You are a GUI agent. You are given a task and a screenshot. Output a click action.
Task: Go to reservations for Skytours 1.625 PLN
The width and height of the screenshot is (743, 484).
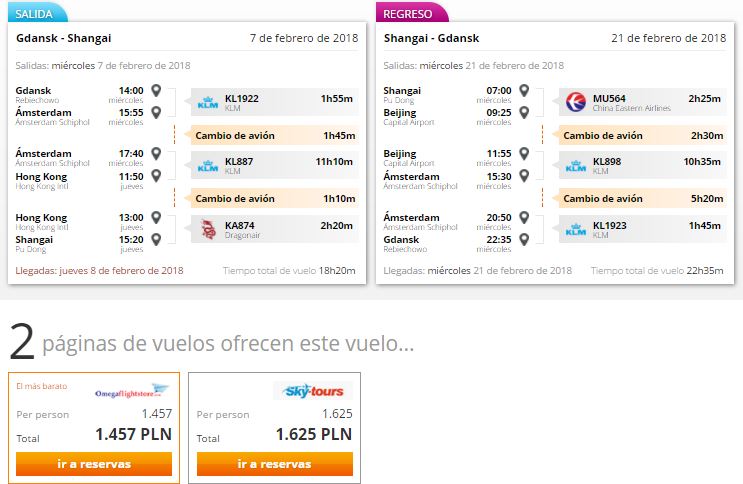275,464
